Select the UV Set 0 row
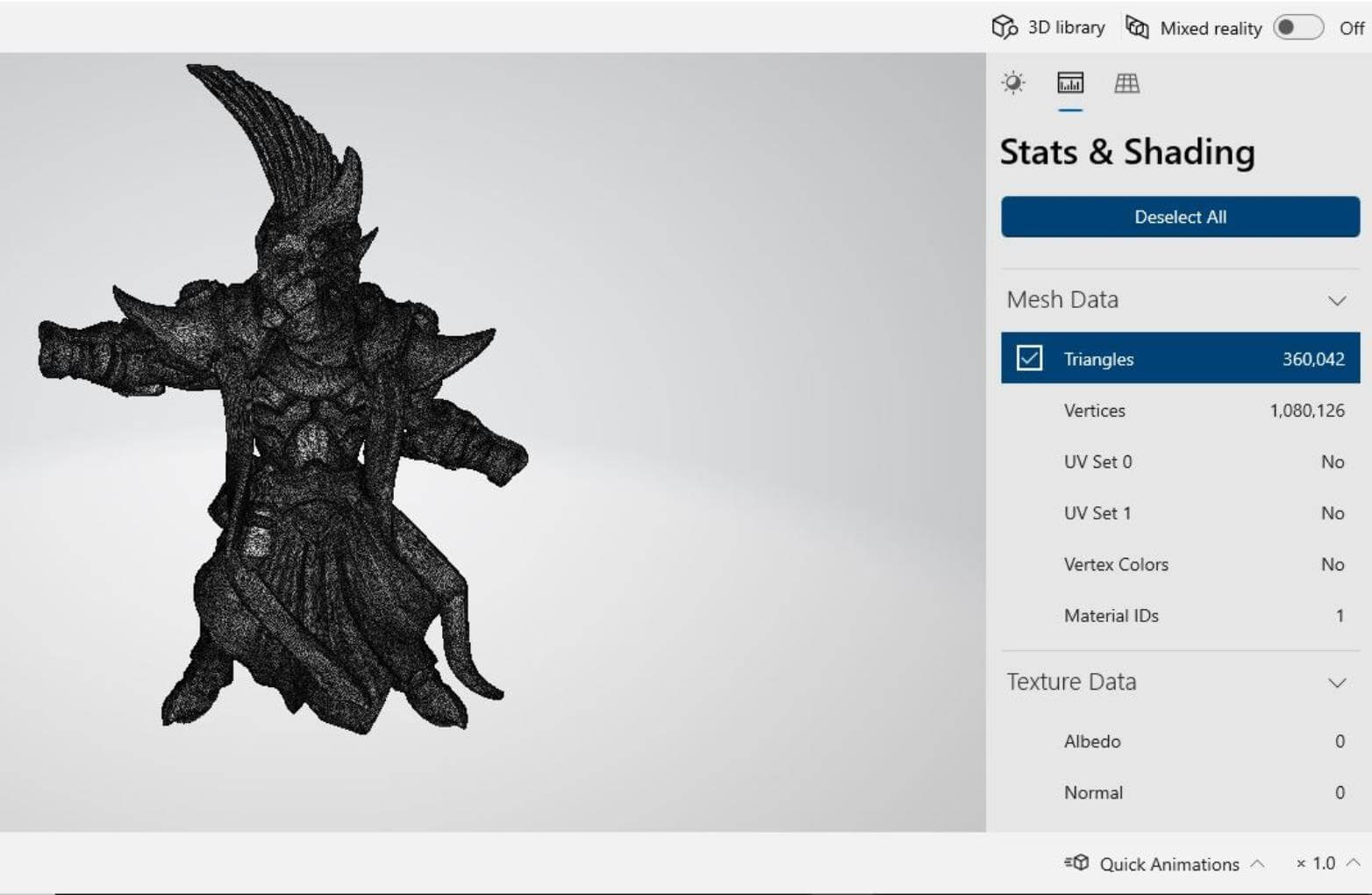 click(1180, 462)
